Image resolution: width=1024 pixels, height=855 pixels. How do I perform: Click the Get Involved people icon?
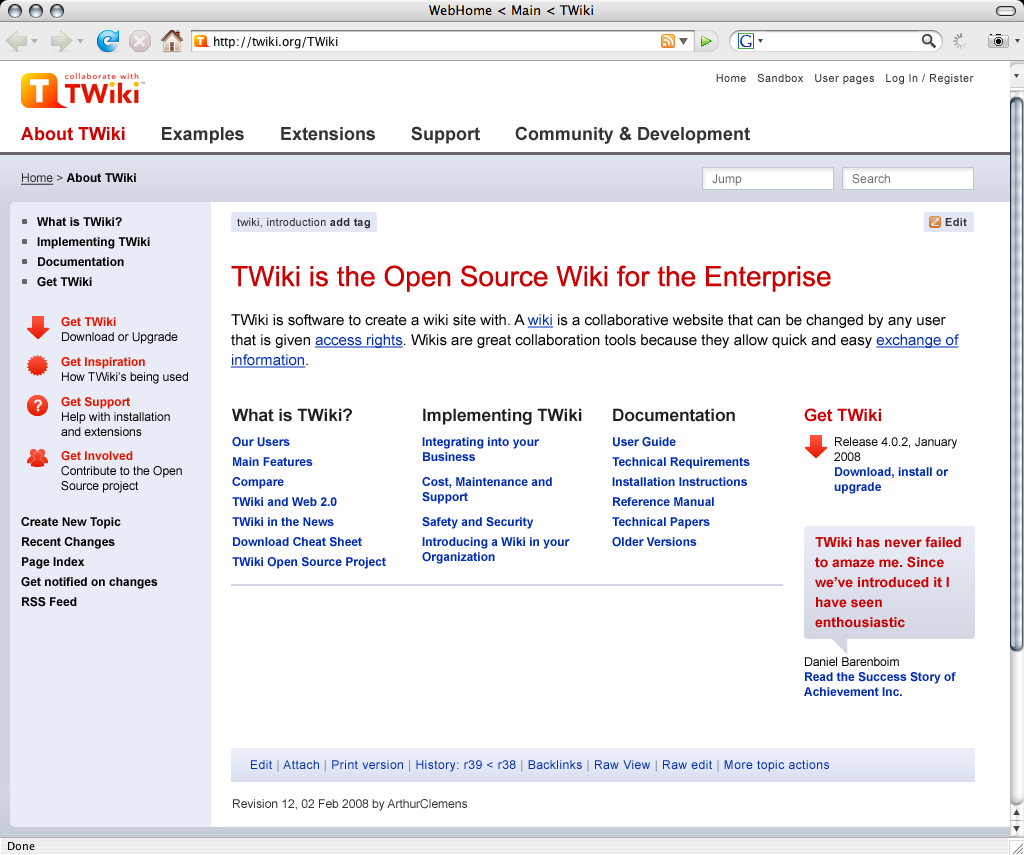click(x=38, y=458)
